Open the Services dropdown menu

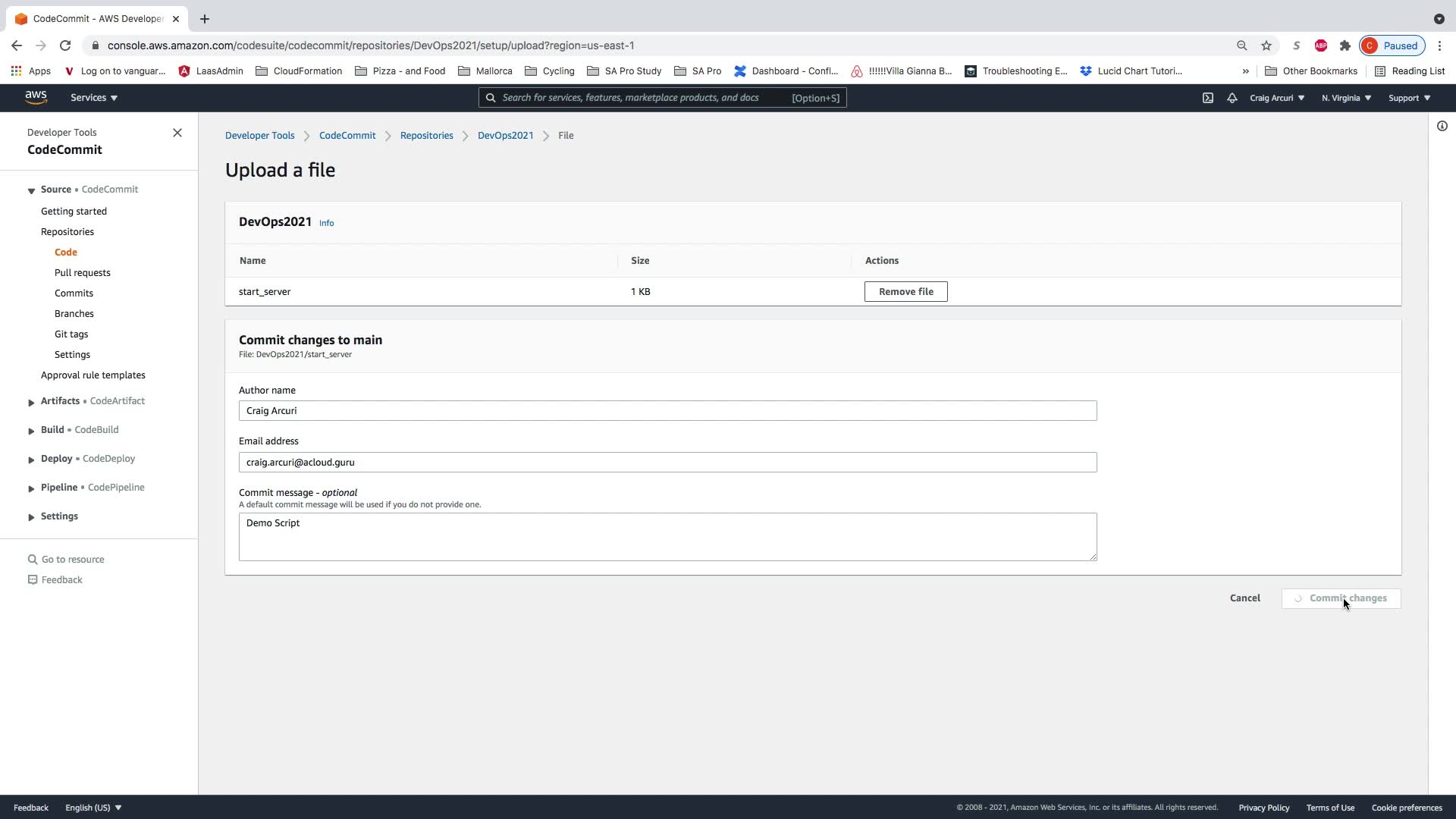(x=94, y=98)
